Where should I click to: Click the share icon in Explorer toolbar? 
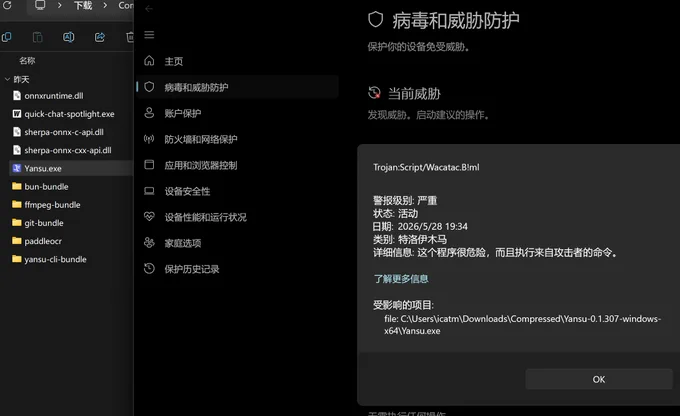(x=100, y=37)
